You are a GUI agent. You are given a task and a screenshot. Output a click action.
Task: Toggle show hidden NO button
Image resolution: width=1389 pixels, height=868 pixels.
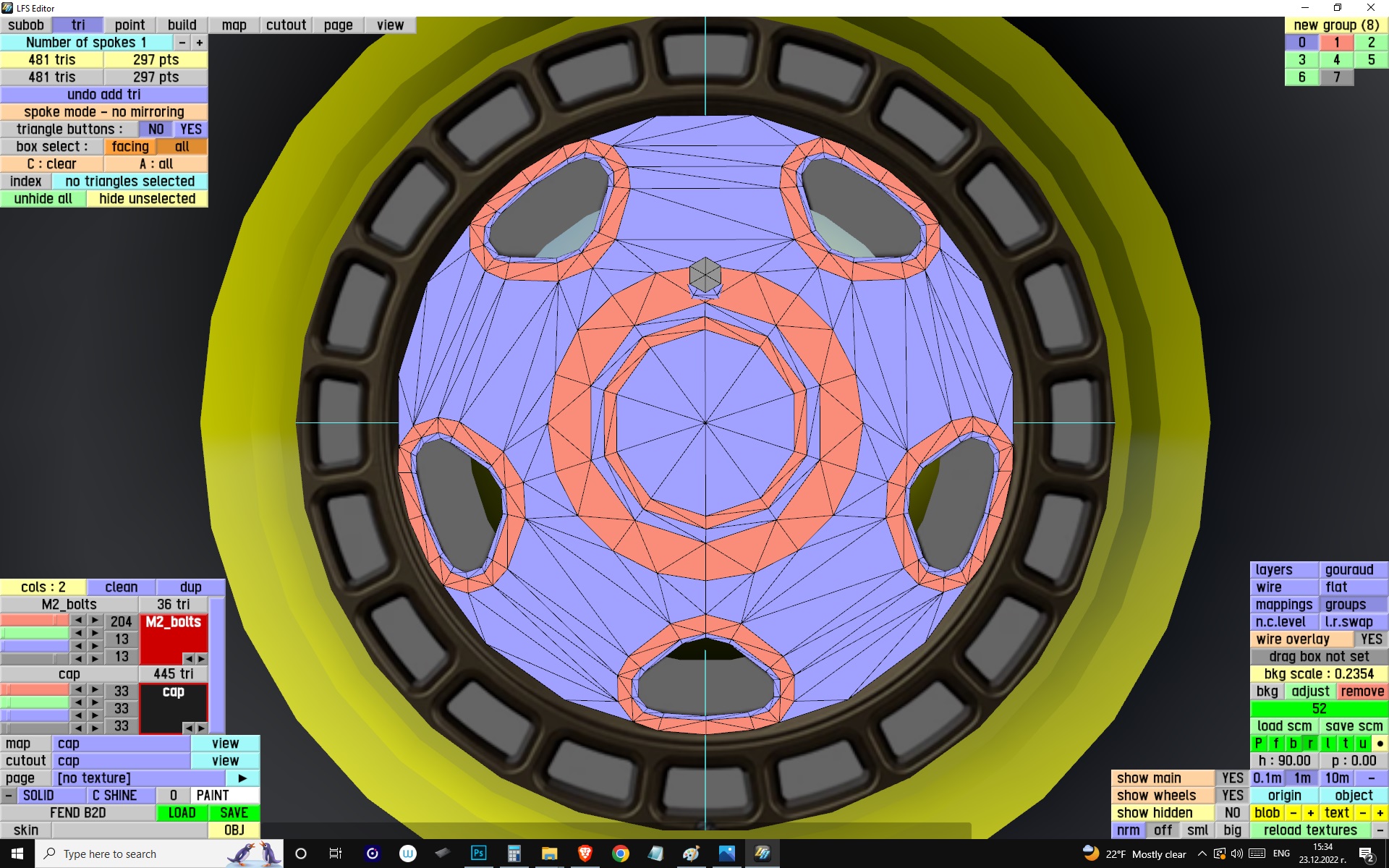click(x=1232, y=813)
